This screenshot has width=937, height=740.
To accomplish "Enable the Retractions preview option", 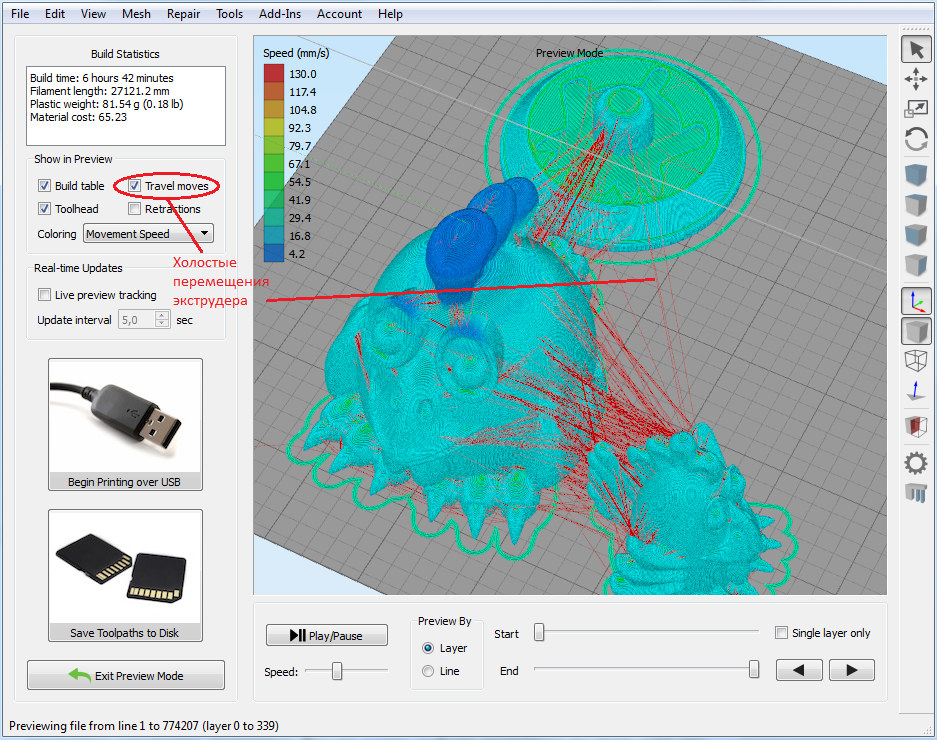I will 134,208.
